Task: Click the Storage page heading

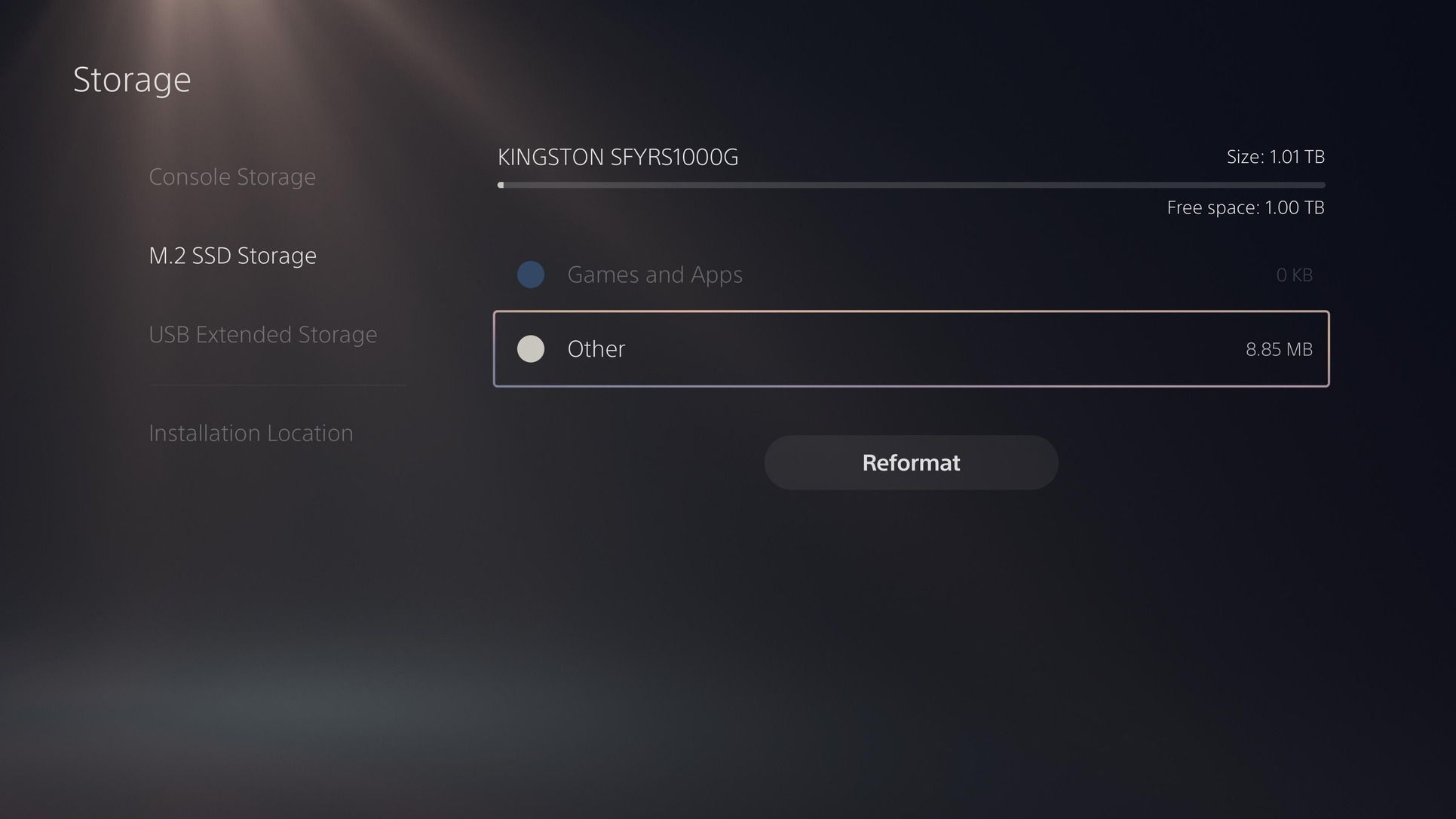Action: coord(132,79)
